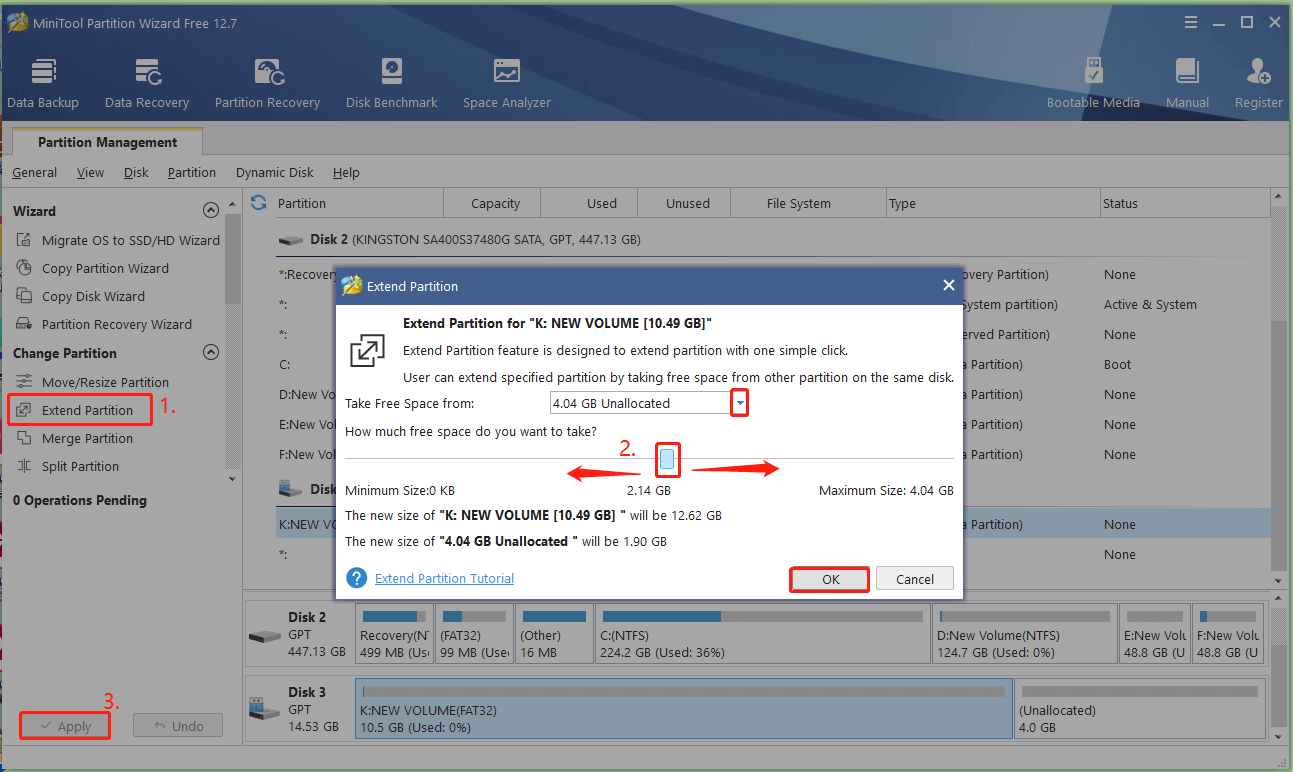The height and width of the screenshot is (772, 1293).
Task: Open the Partition menu
Action: pyautogui.click(x=192, y=172)
